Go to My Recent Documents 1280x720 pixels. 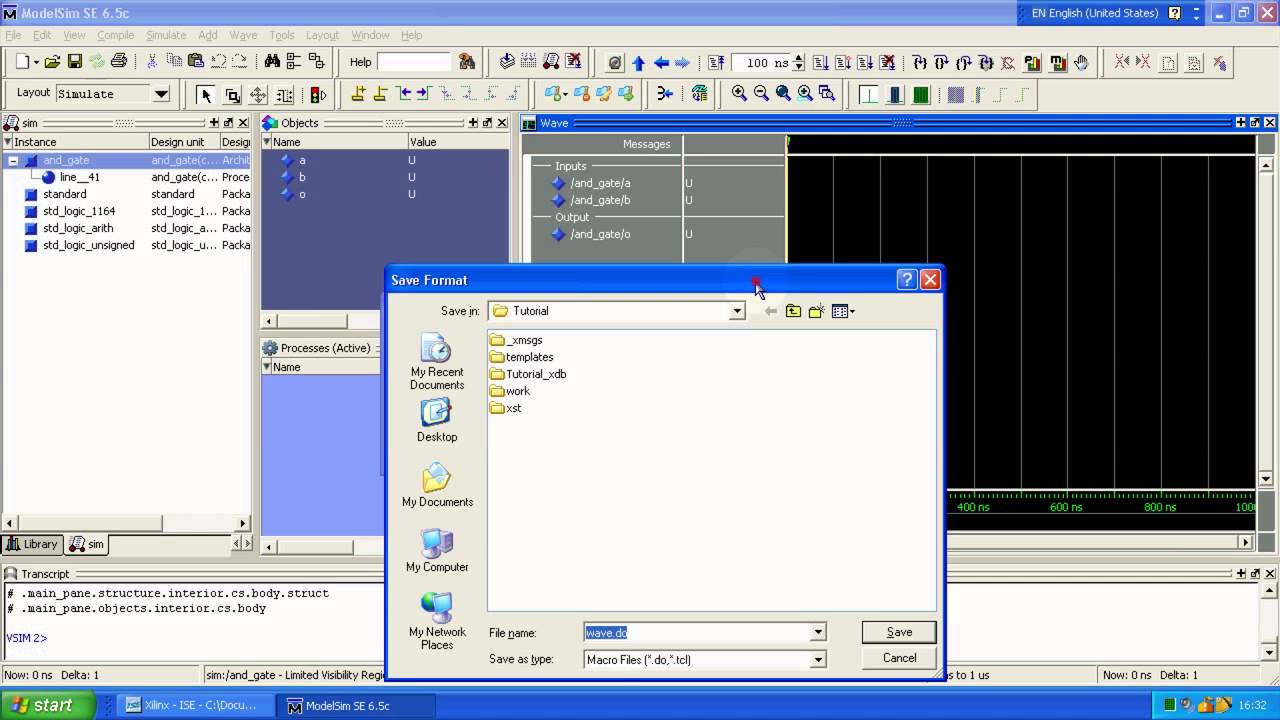pos(437,363)
